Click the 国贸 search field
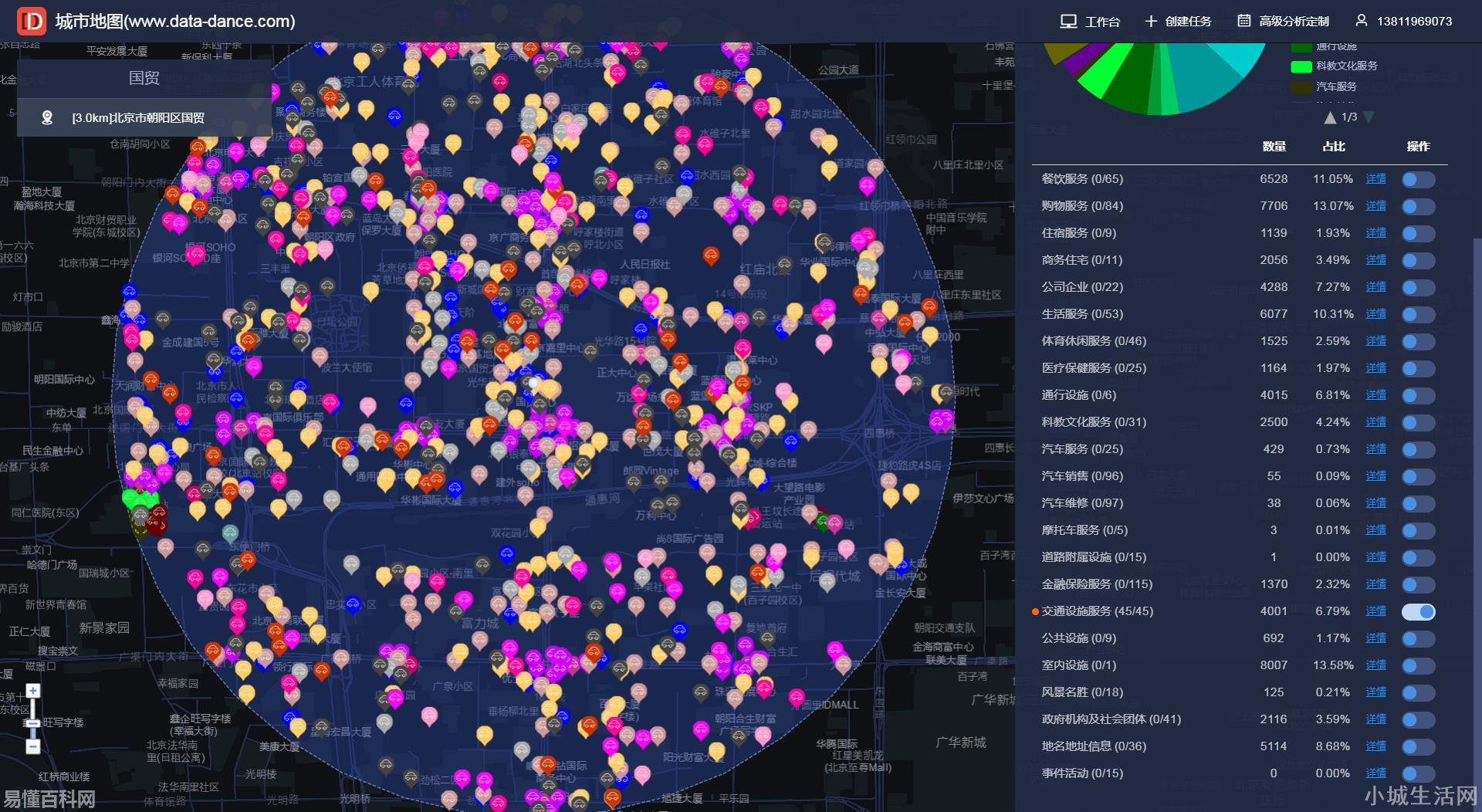 point(144,78)
